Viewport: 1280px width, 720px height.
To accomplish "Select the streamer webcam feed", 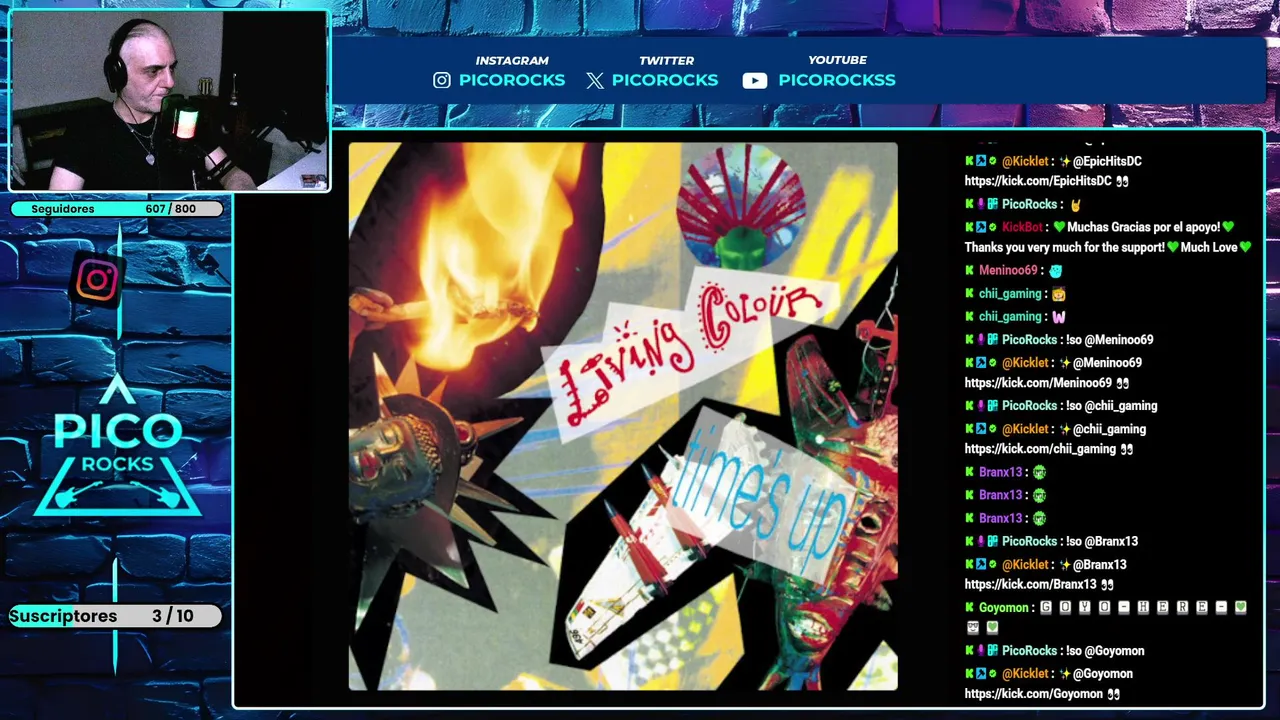I will (169, 100).
